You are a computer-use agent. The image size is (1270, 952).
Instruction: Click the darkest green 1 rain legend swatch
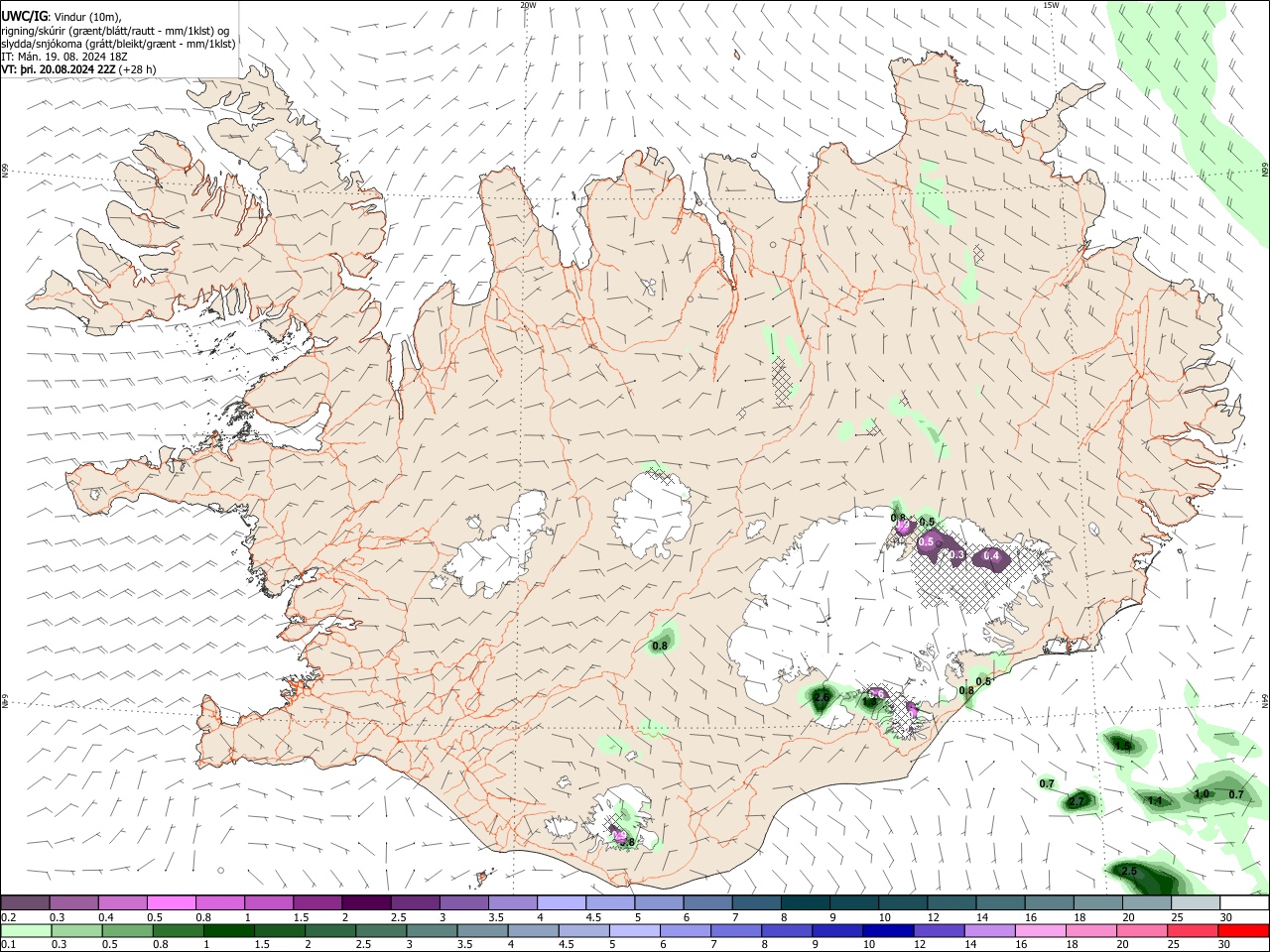pos(227,931)
